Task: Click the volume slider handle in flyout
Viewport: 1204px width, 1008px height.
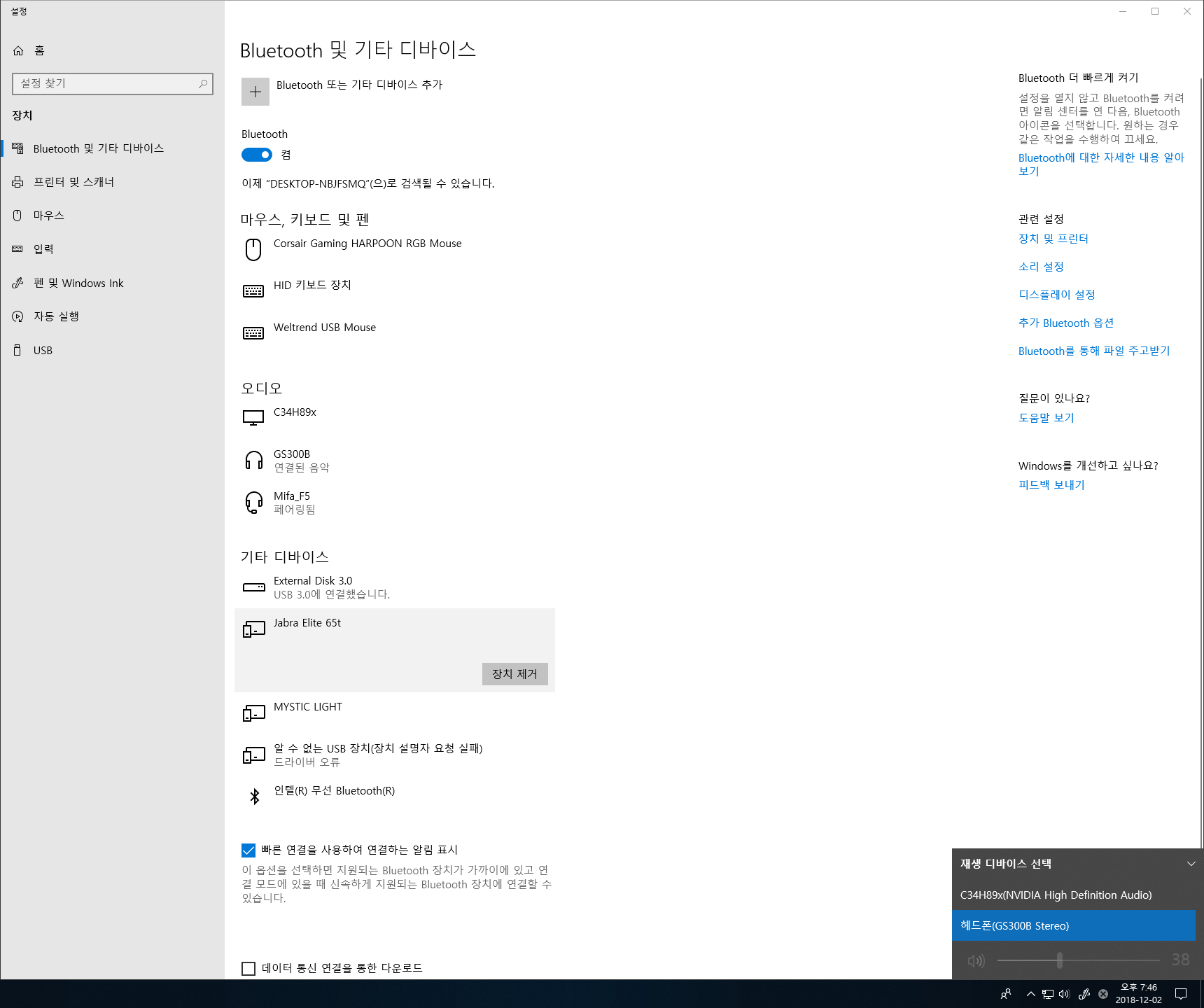Action: click(x=1060, y=960)
